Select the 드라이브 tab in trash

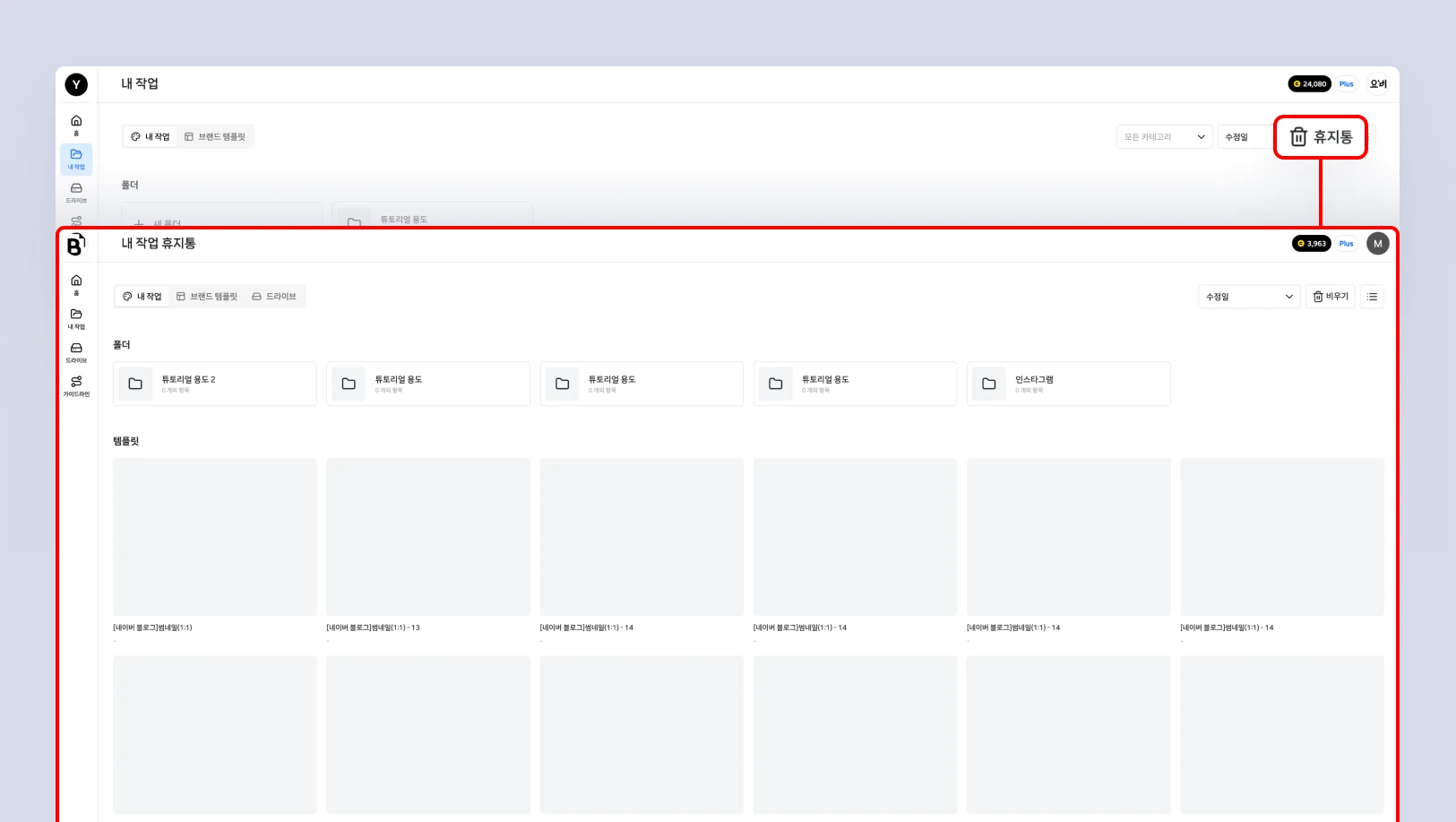[x=274, y=297]
